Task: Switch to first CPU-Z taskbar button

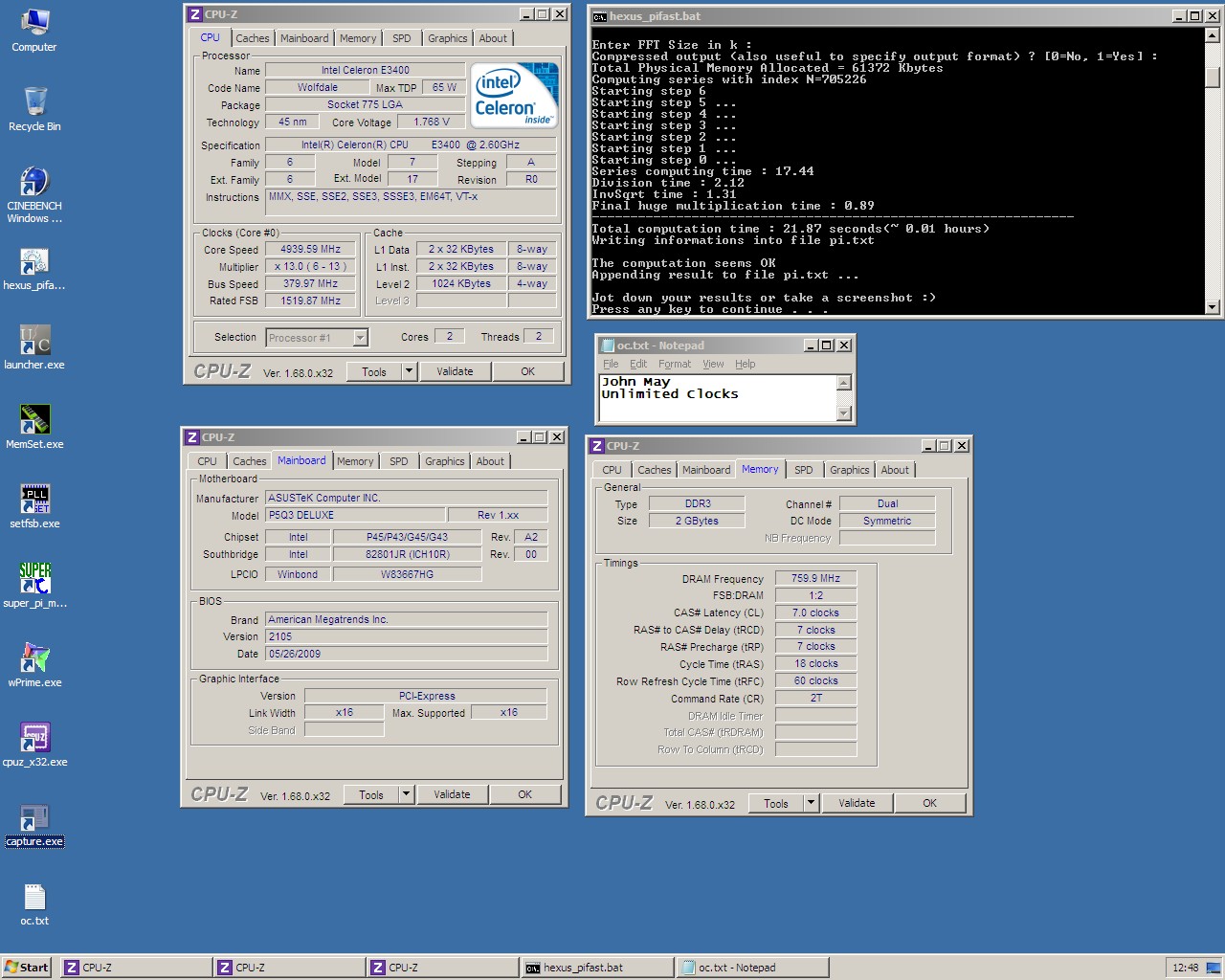Action: [136, 968]
